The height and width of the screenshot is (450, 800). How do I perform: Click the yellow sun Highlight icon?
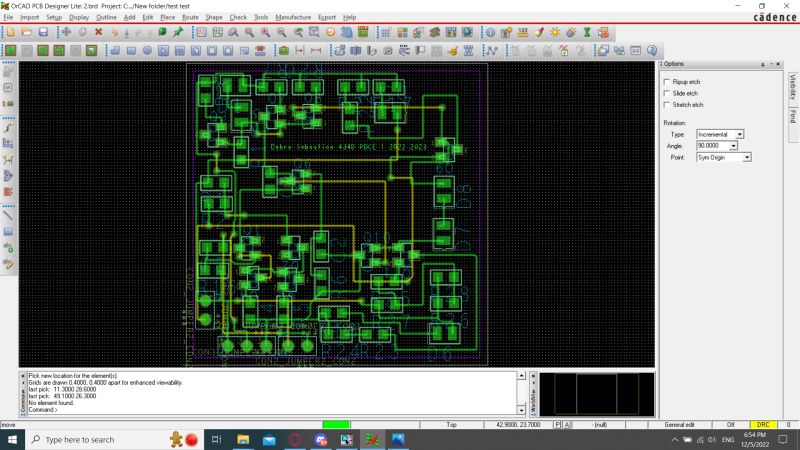pos(555,33)
